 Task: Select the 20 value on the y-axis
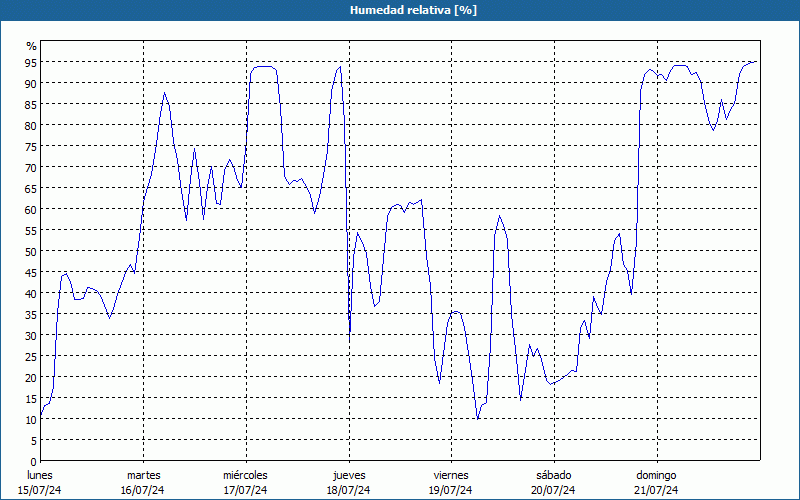(31, 378)
